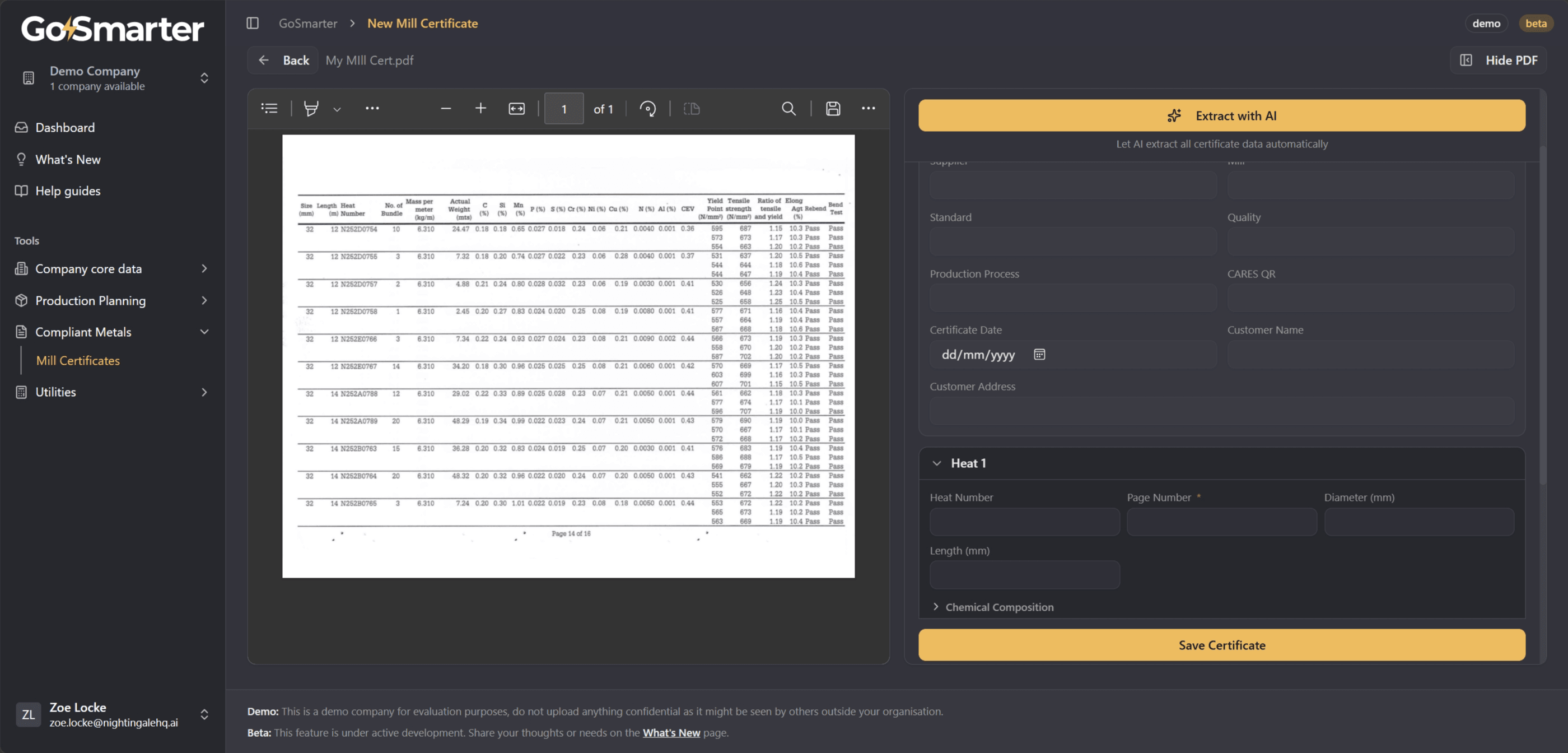Open highlight tool options dropdown arrow
Viewport: 1568px width, 753px height.
click(x=337, y=109)
